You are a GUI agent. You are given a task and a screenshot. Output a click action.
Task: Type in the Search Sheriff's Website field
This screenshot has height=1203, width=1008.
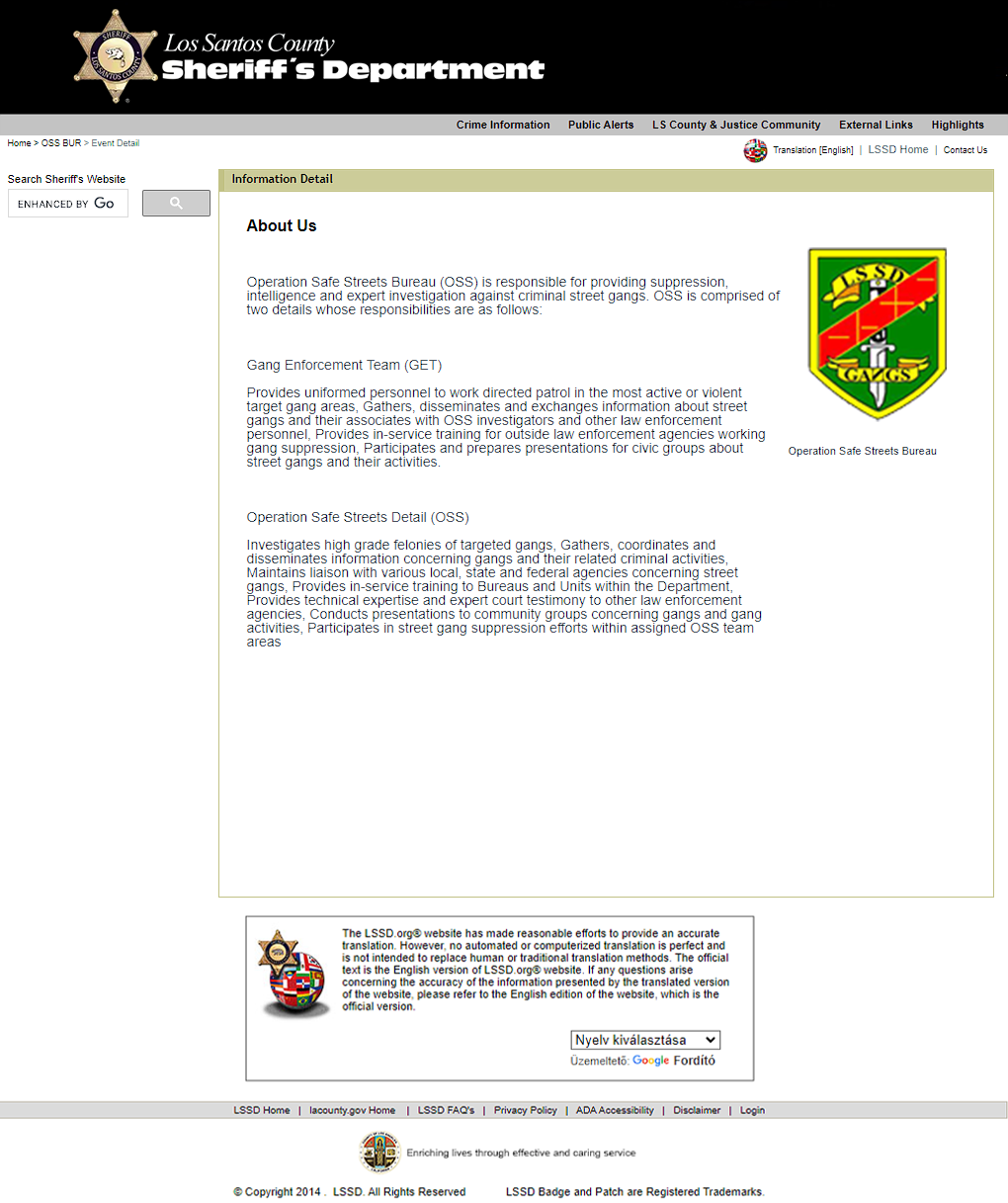(x=67, y=203)
